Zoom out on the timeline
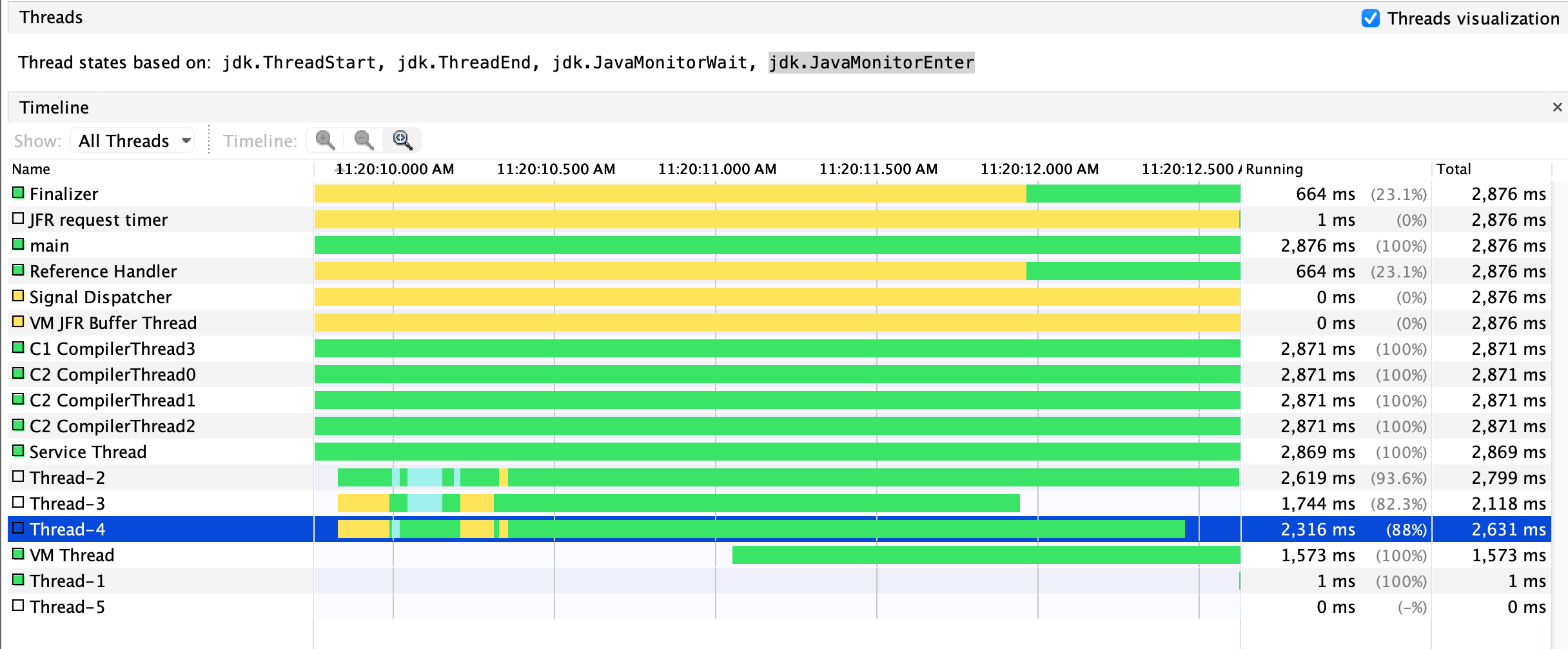1568x649 pixels. 363,139
